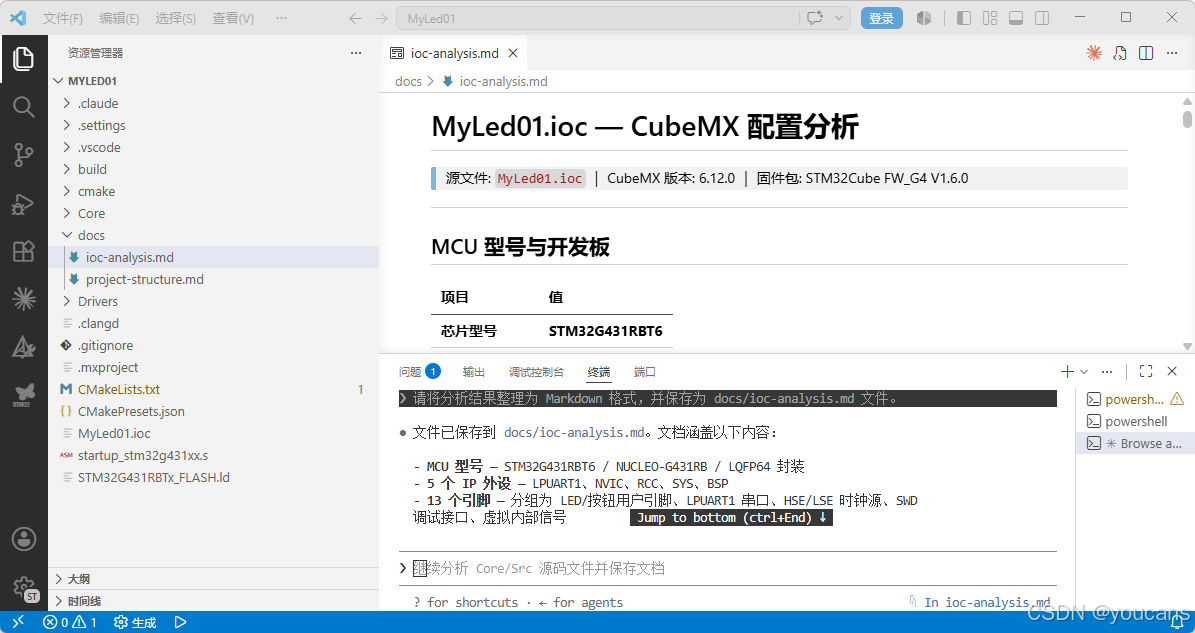The image size is (1195, 633).
Task: Open the STM32 butterfly extension icon
Action: (x=24, y=395)
